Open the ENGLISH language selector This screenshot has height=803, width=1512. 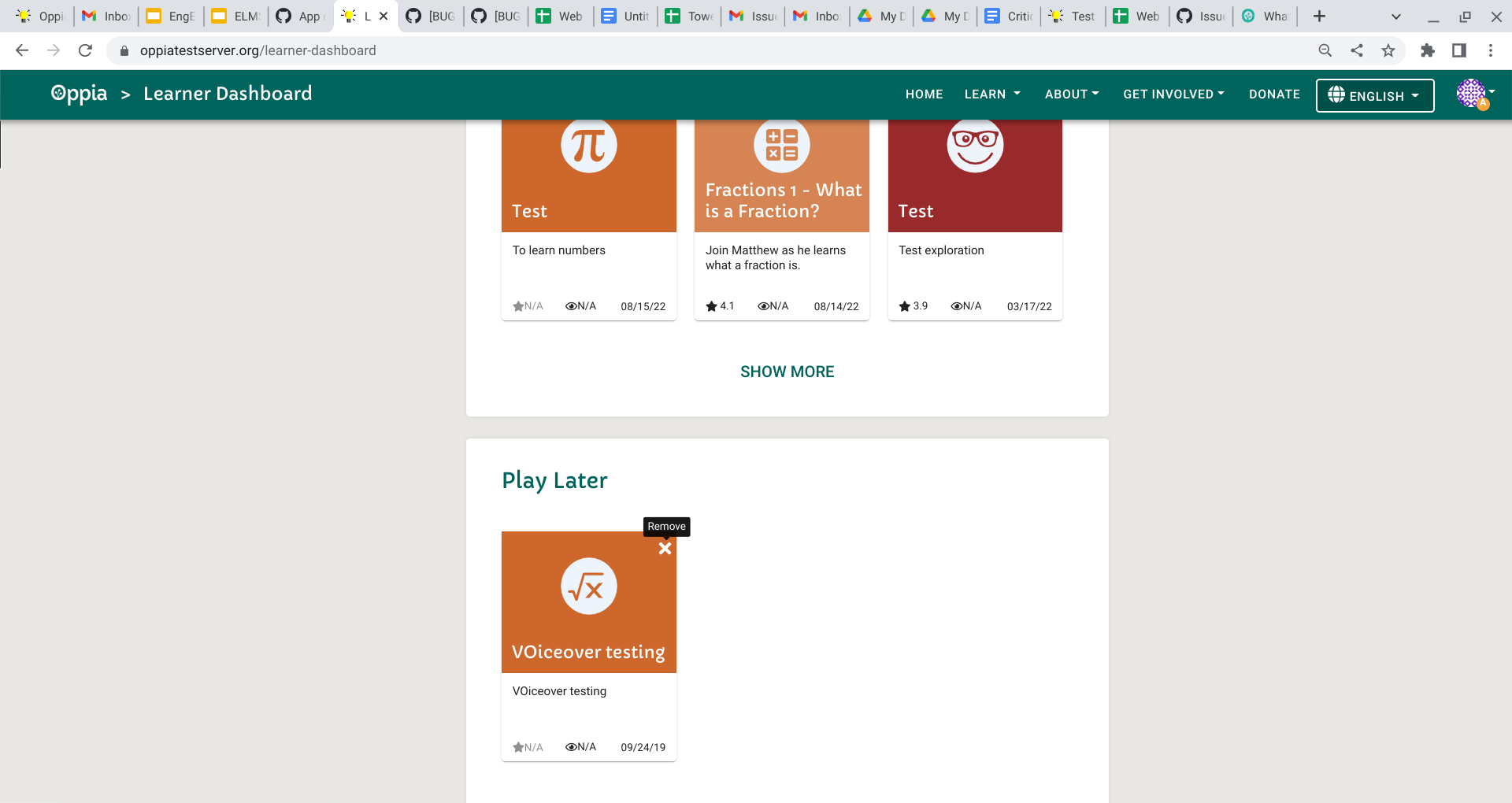point(1374,95)
